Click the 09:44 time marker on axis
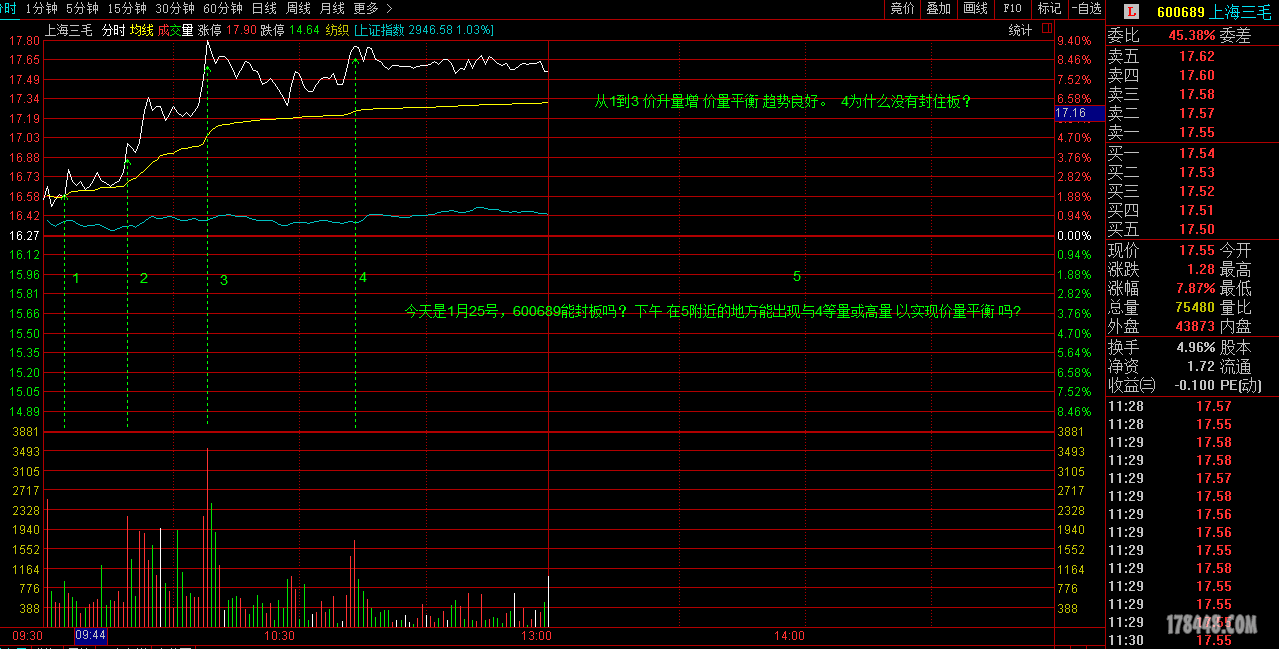The width and height of the screenshot is (1279, 649). 91,635
